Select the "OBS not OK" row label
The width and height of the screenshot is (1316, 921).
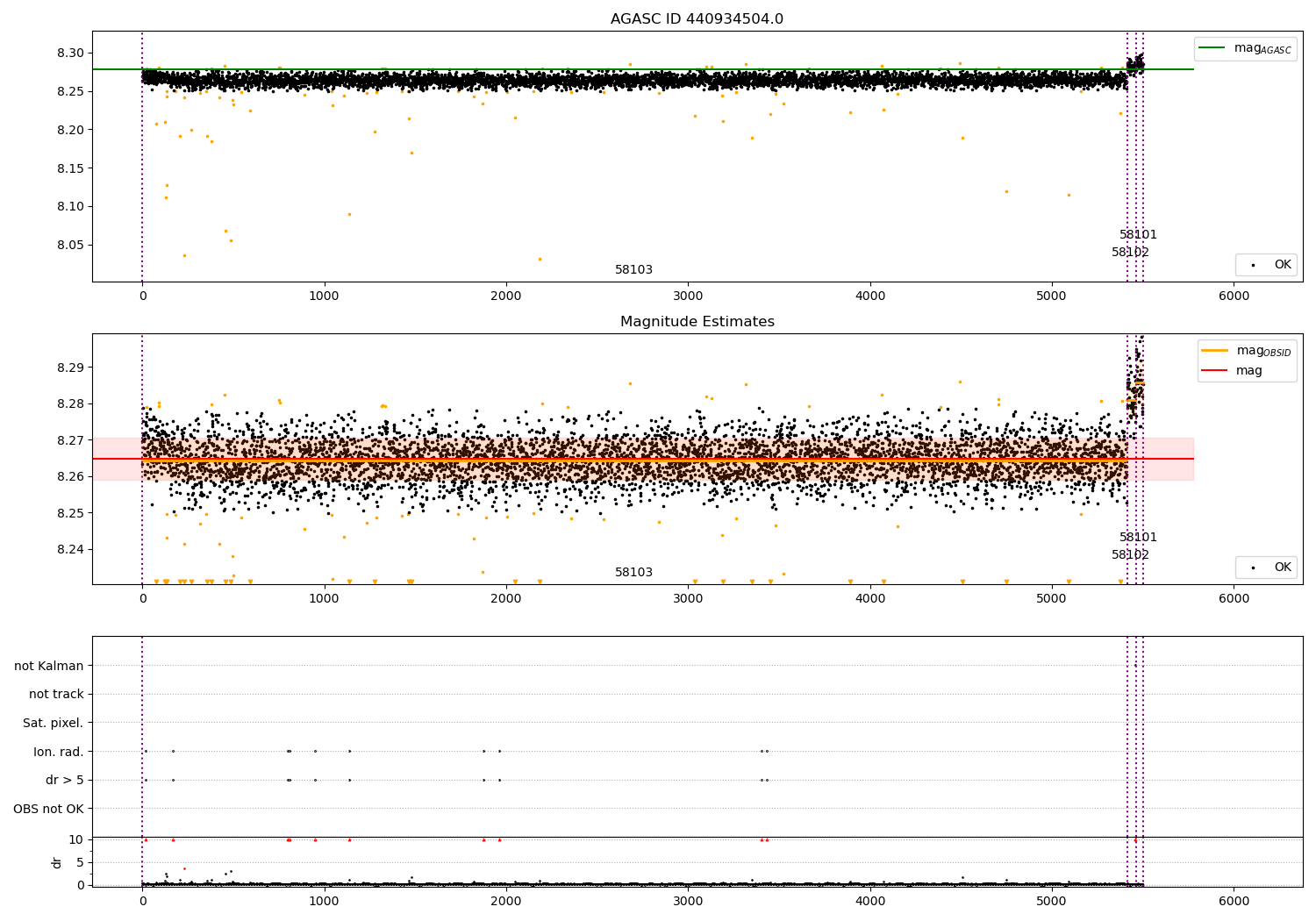(49, 809)
